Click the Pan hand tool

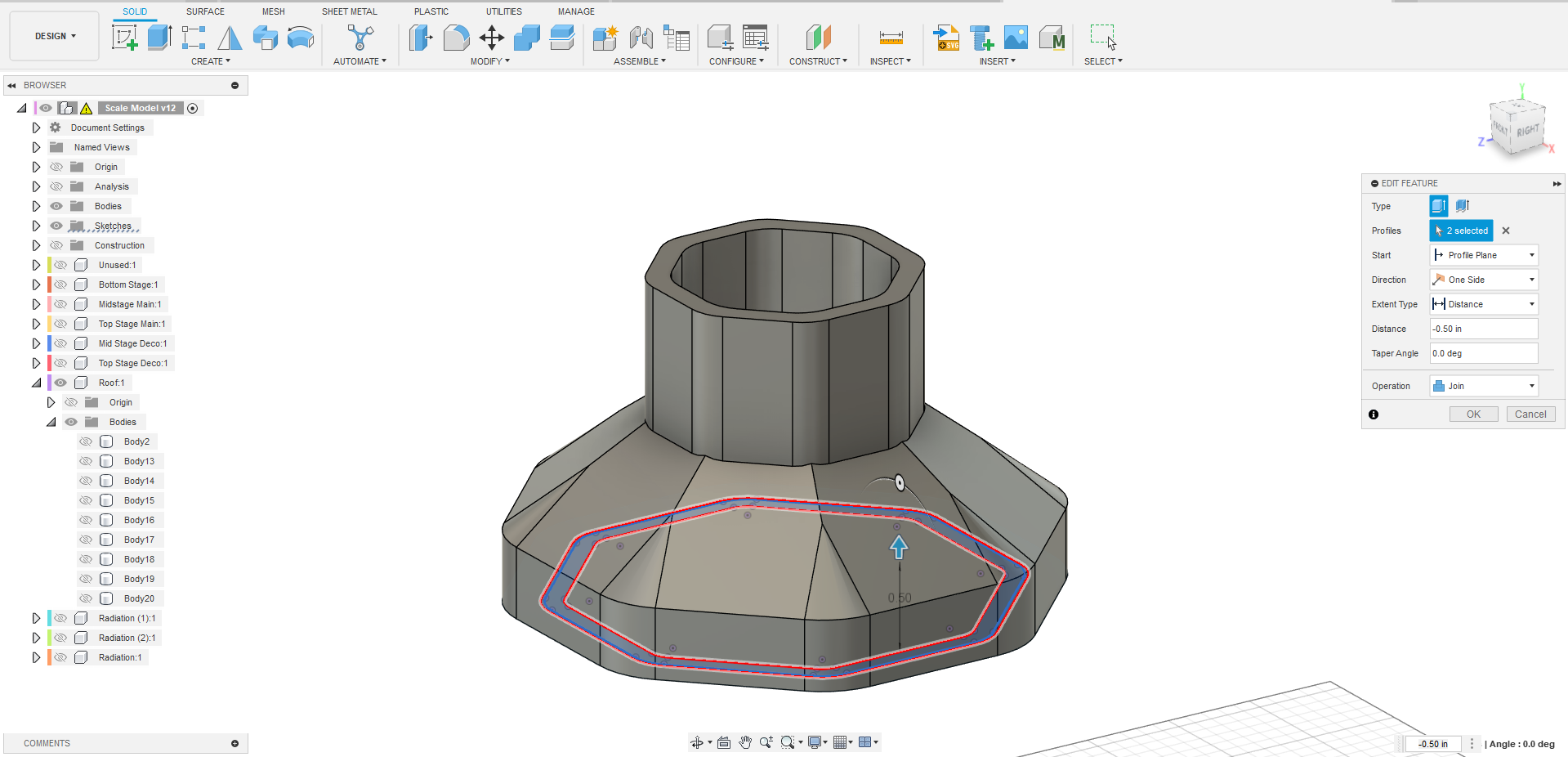[745, 742]
